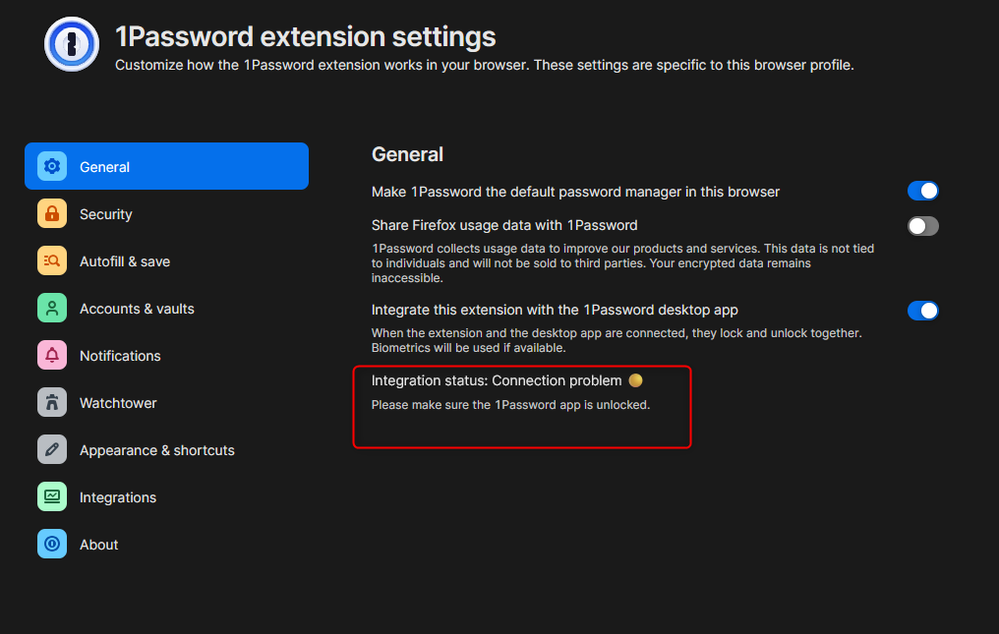Select Watchtower in the sidebar
The image size is (999, 634).
[x=118, y=403]
